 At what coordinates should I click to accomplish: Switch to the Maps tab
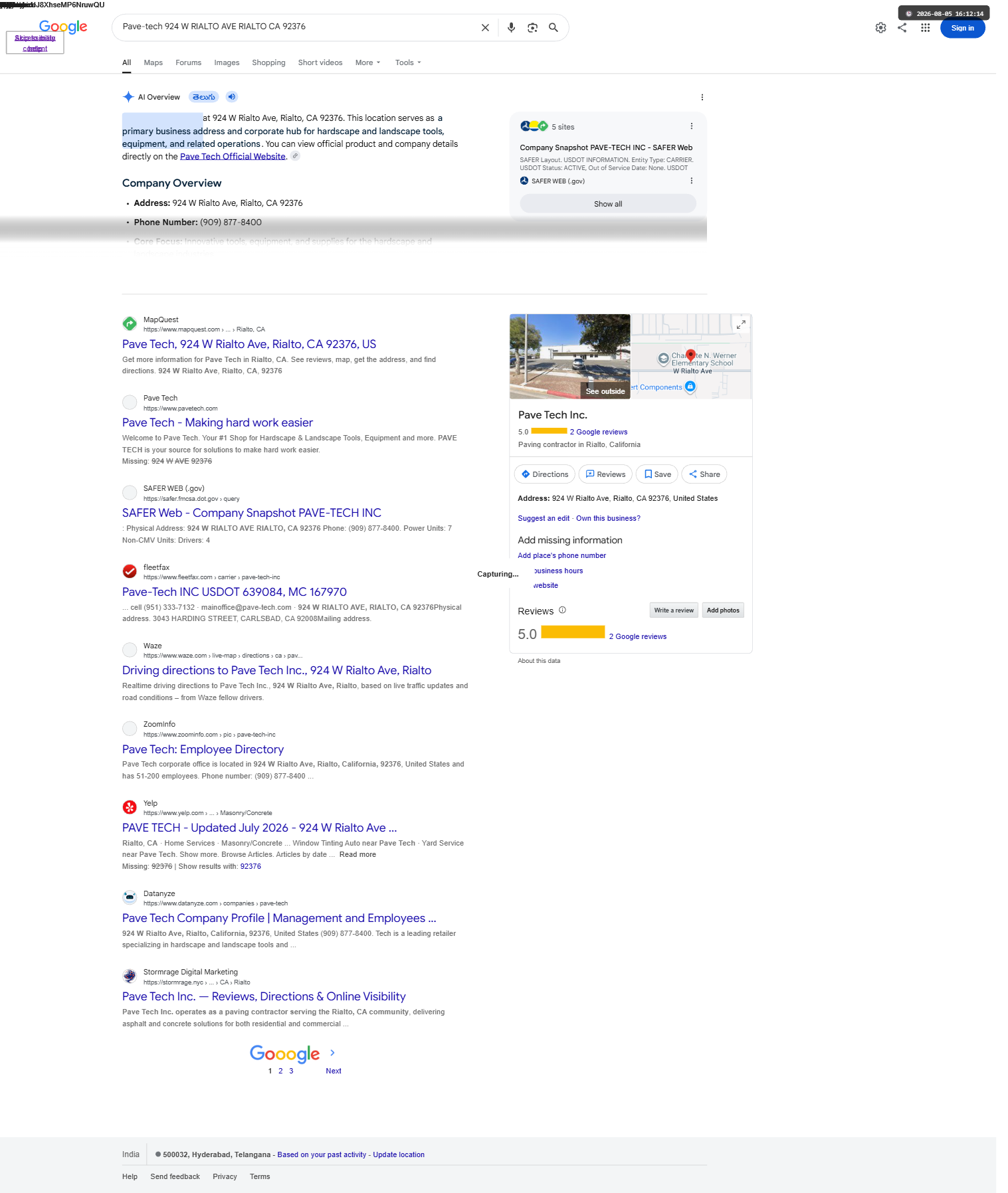click(x=153, y=62)
